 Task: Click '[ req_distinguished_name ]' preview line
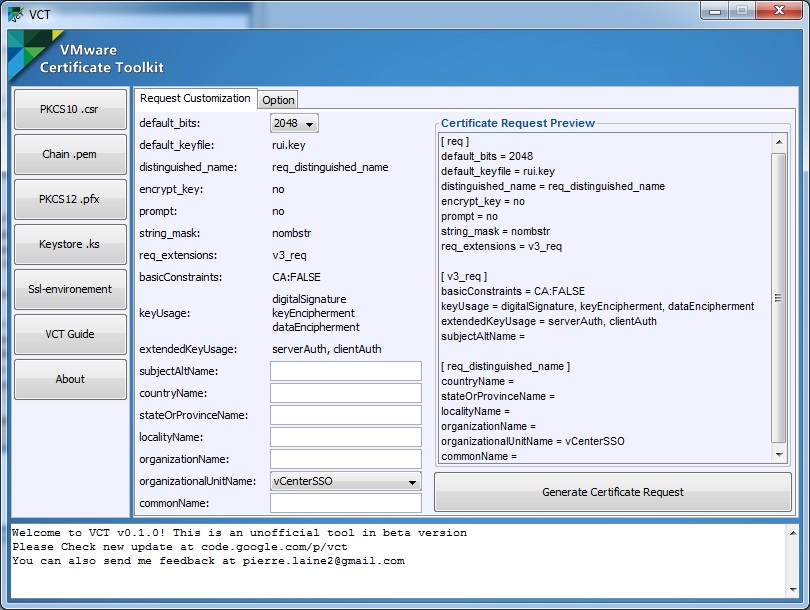pyautogui.click(x=505, y=366)
